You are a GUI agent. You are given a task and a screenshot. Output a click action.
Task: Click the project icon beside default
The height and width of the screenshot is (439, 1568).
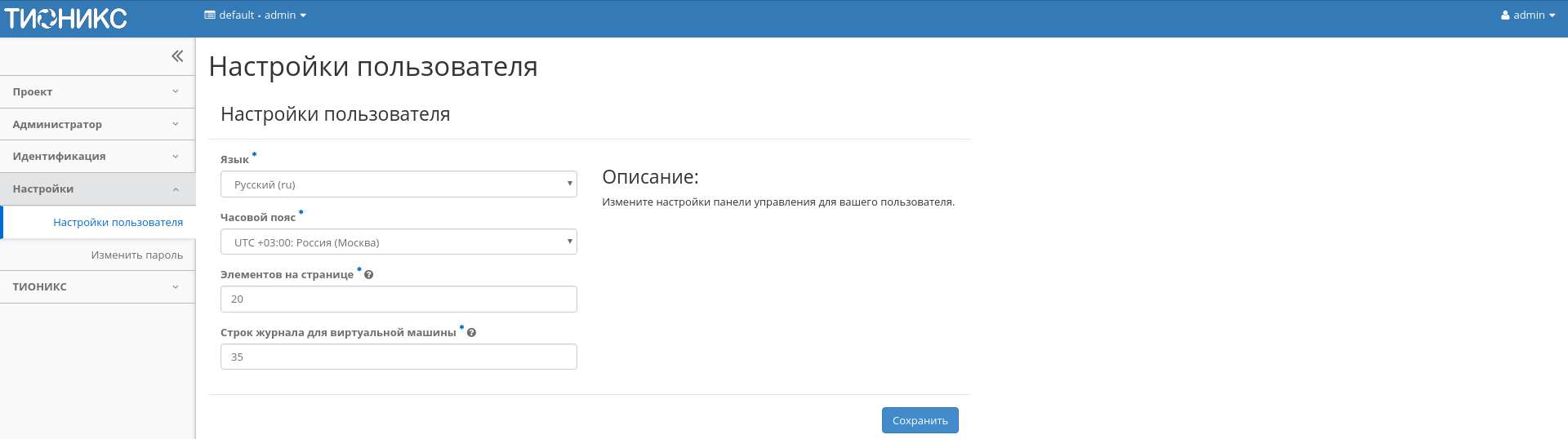click(x=210, y=16)
